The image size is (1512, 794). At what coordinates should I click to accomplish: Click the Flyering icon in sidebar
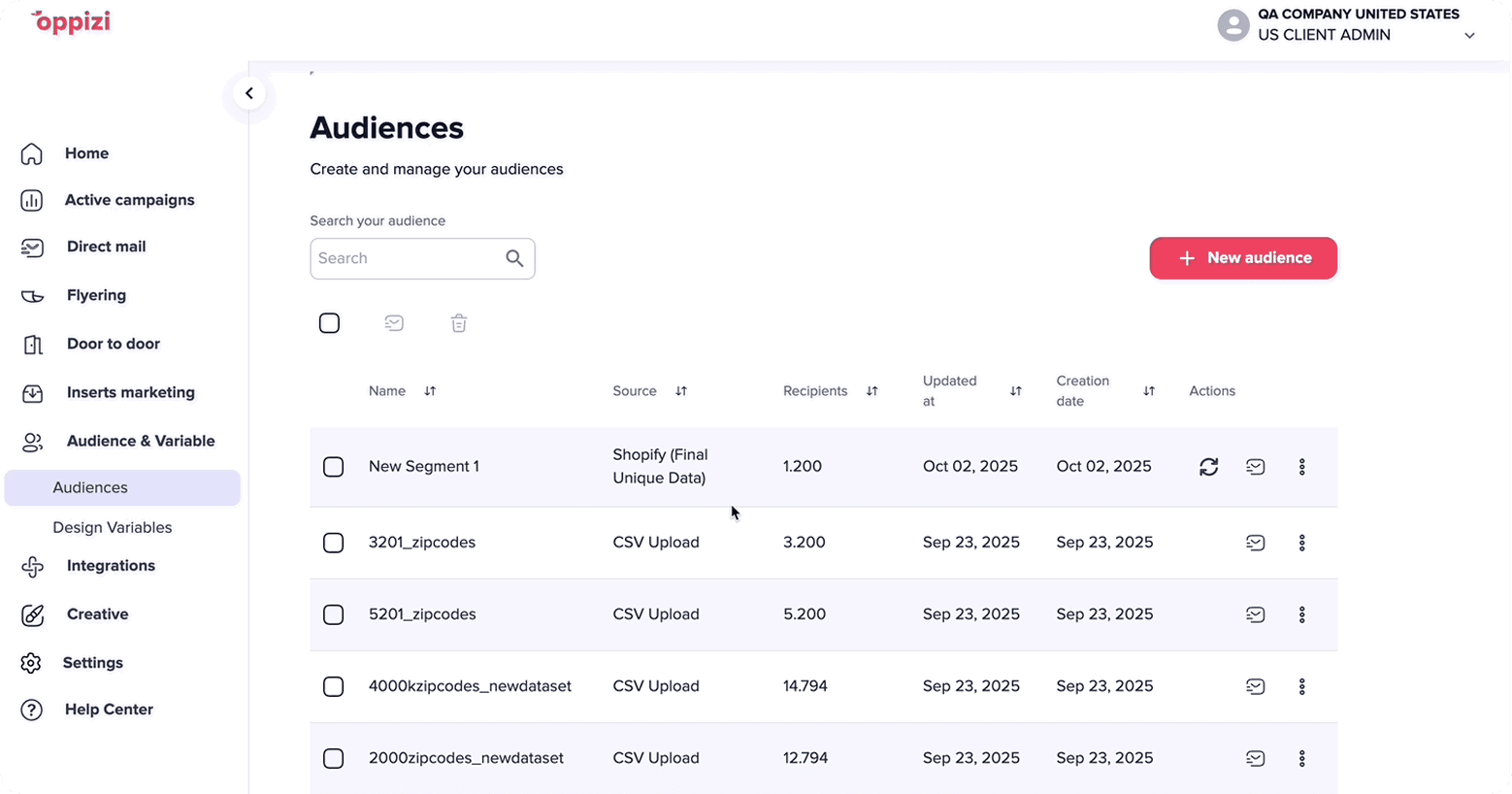pyautogui.click(x=32, y=296)
